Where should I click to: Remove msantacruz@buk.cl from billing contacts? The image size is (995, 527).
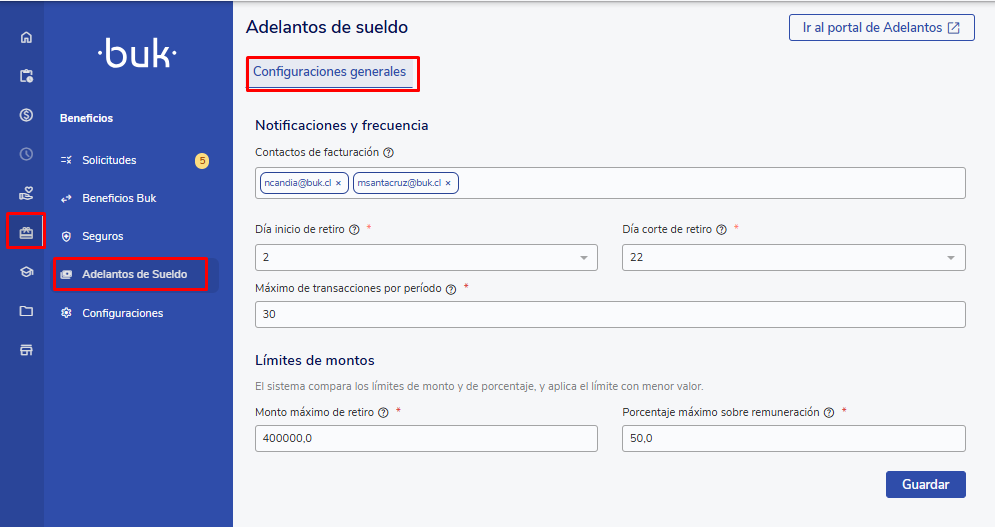pos(448,184)
